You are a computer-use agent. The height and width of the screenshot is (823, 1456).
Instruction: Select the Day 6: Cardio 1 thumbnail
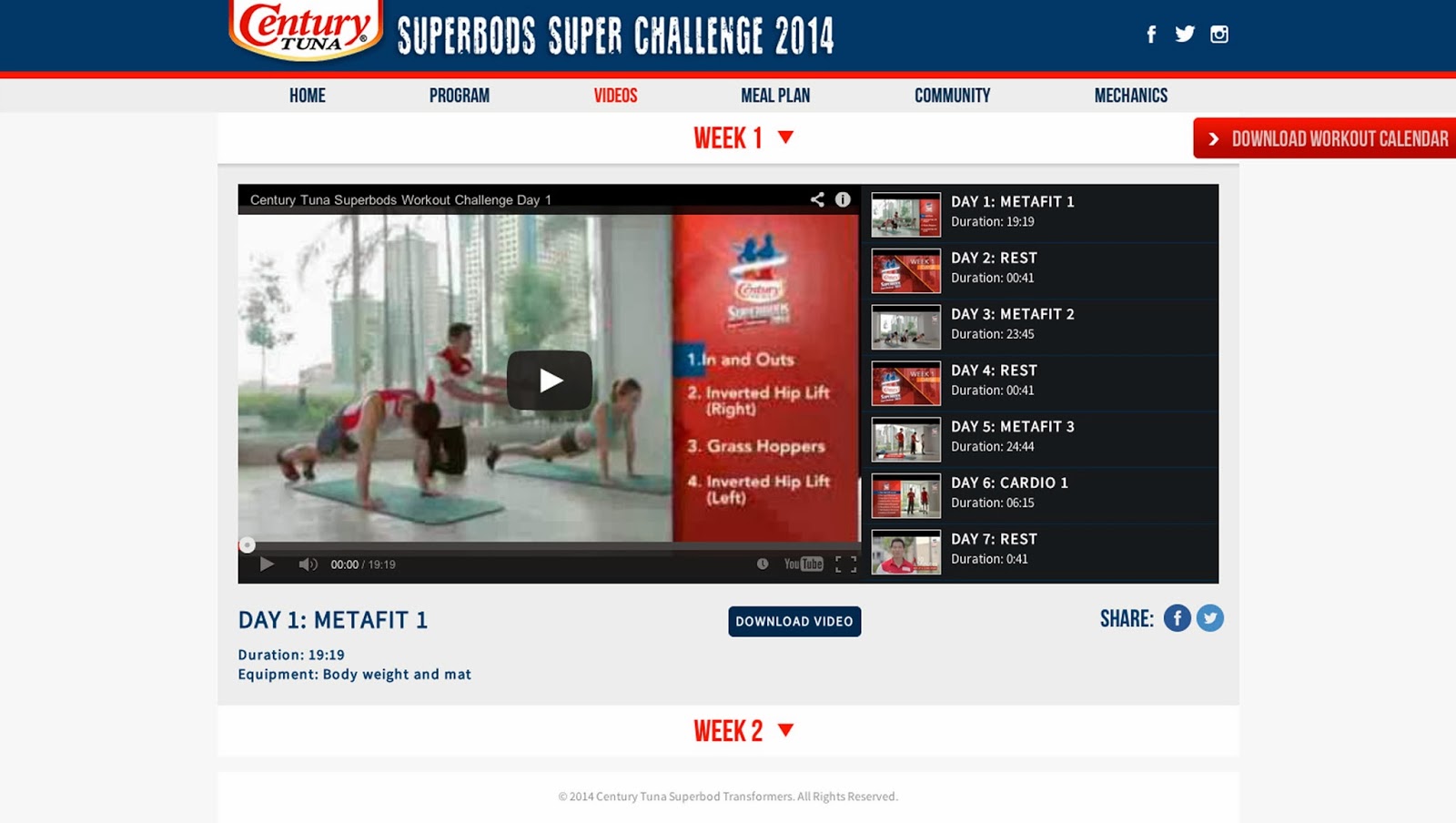point(905,496)
